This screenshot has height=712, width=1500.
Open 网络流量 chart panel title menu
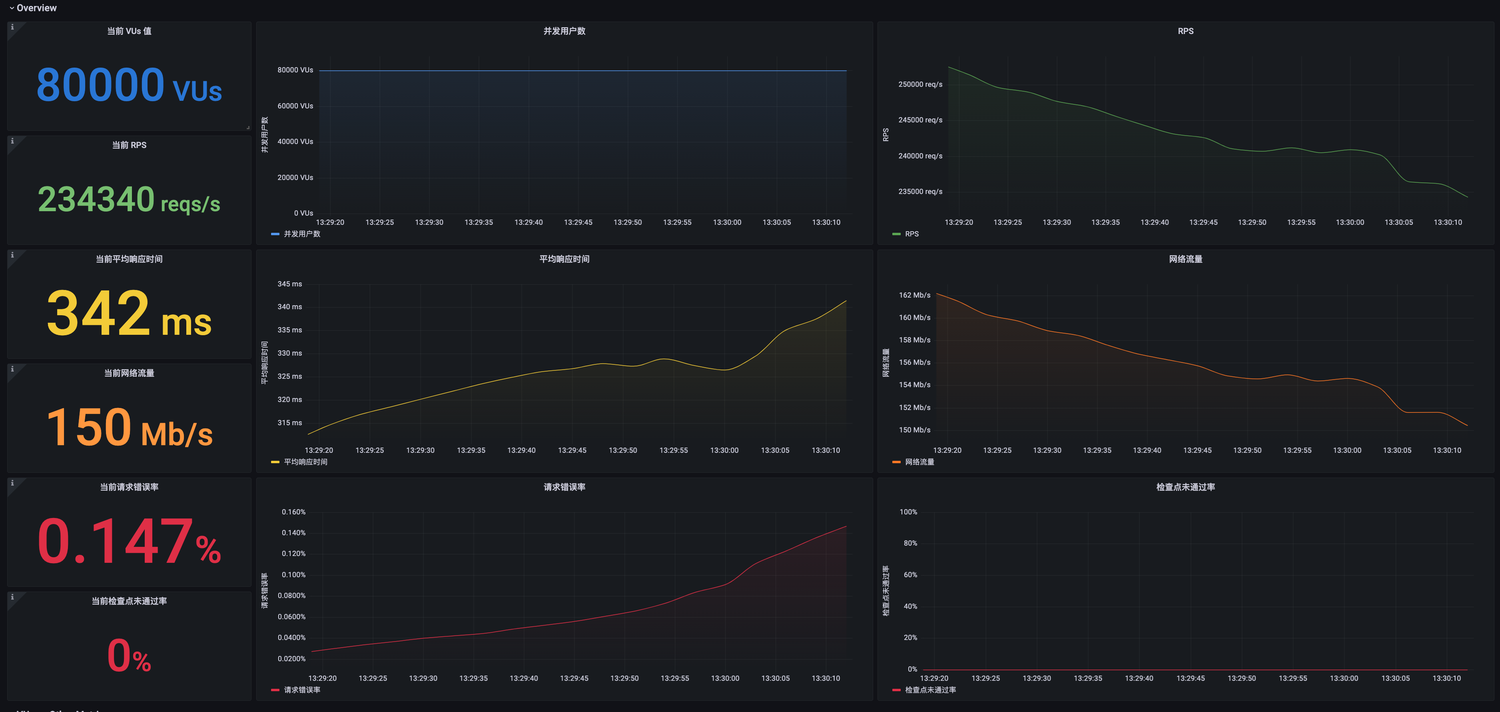(1185, 259)
